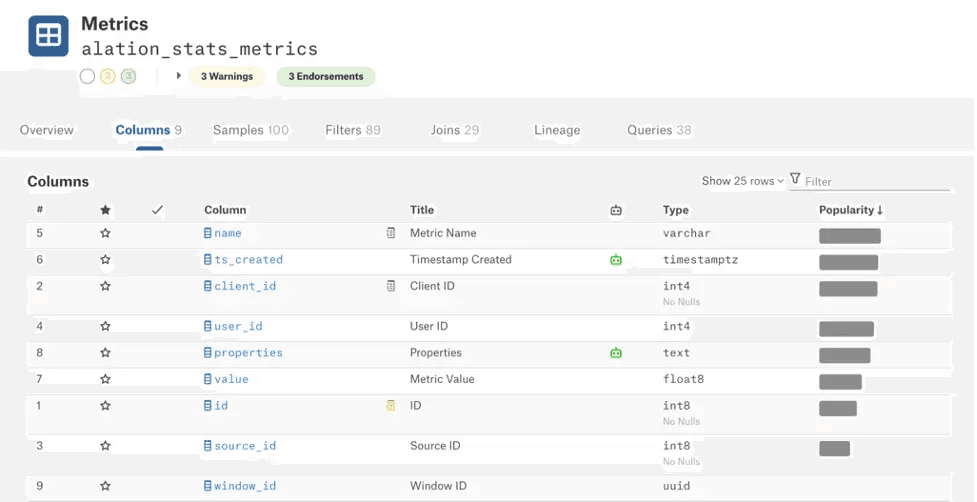Star the name column row

(105, 233)
